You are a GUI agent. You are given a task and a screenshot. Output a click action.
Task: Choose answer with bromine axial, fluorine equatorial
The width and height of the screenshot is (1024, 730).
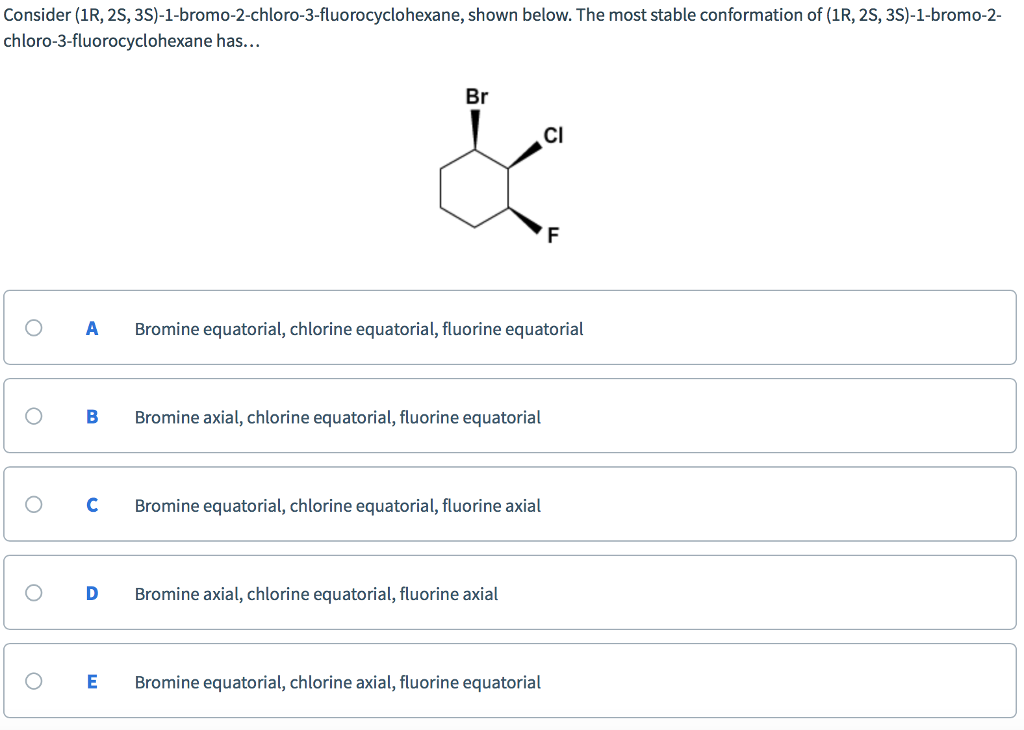[x=338, y=417]
